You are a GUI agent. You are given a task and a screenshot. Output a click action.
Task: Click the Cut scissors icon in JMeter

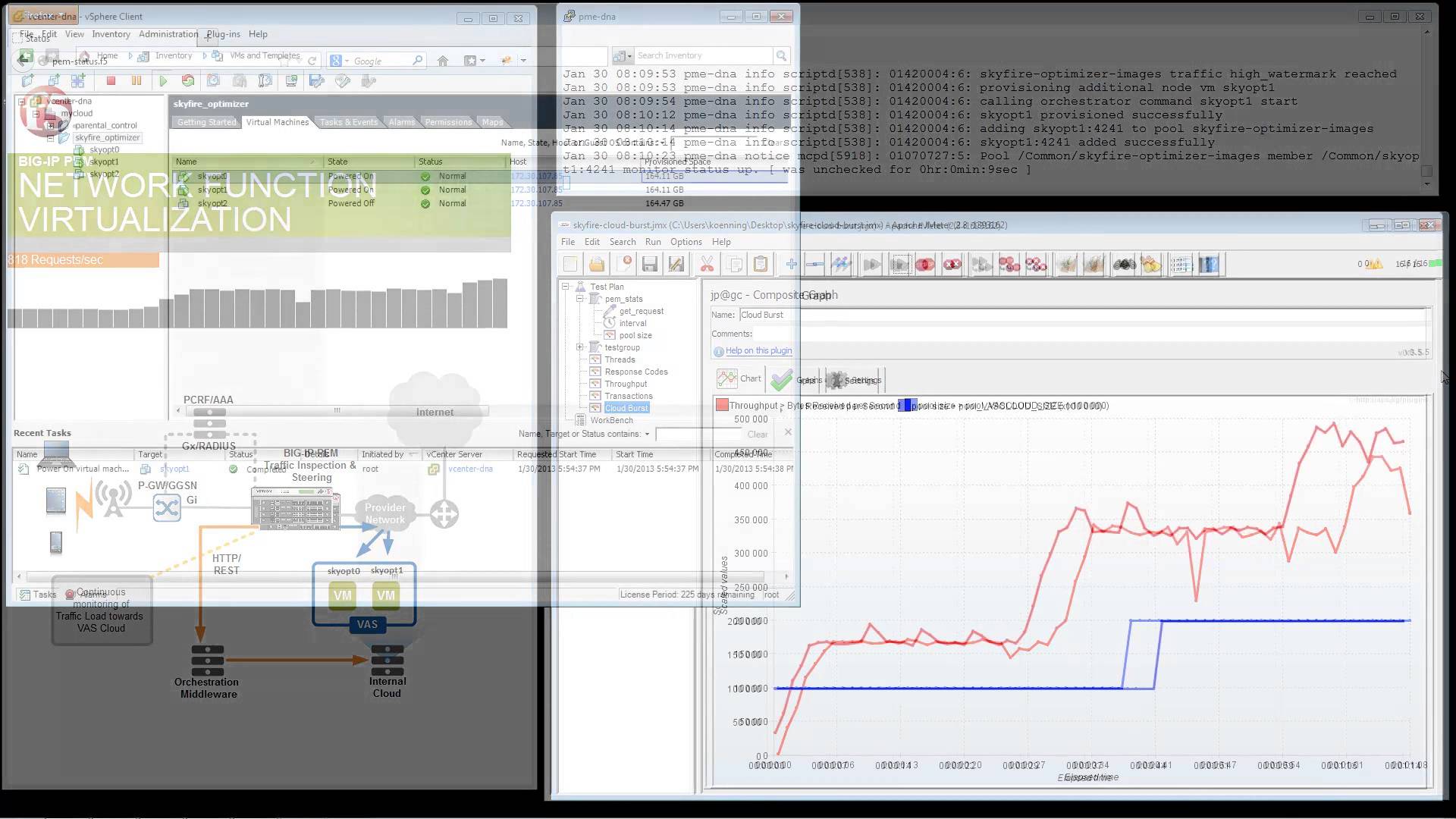[707, 264]
